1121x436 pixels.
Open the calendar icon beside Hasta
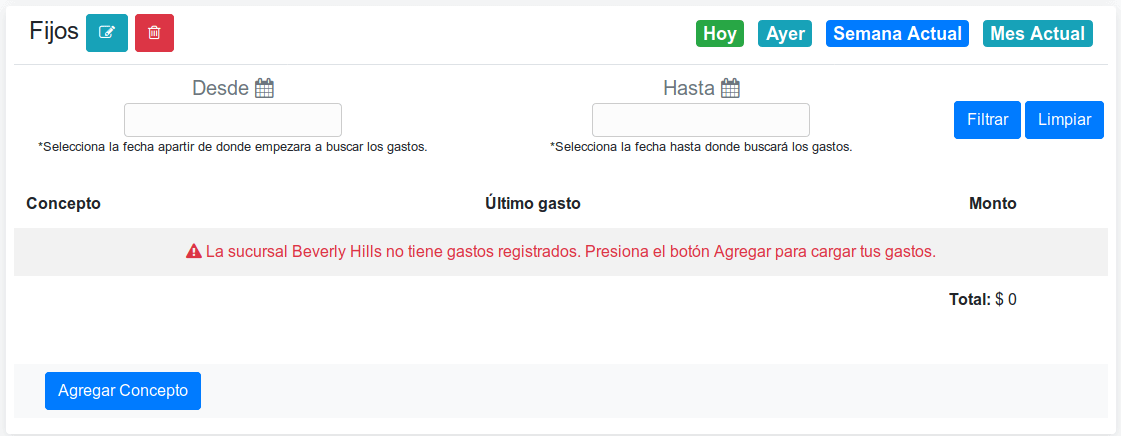tap(730, 89)
